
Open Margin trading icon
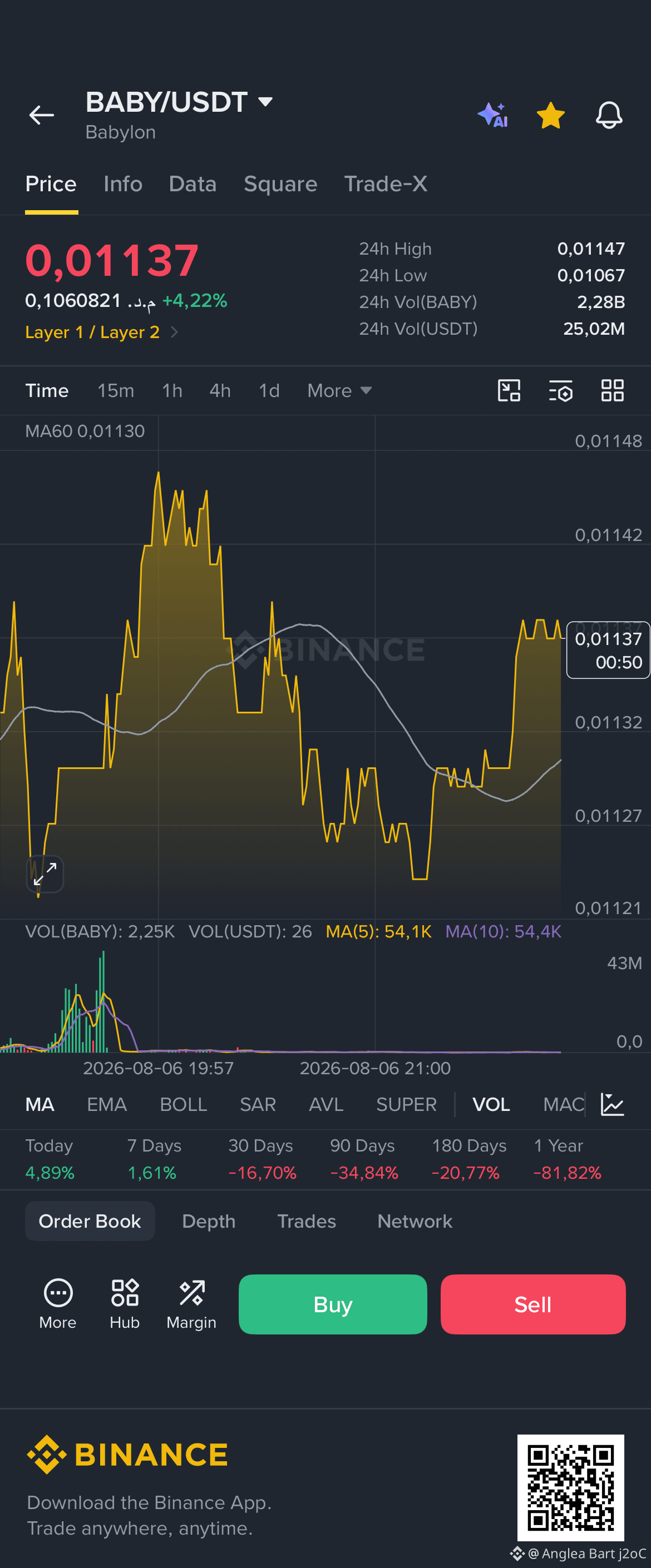click(x=191, y=1304)
